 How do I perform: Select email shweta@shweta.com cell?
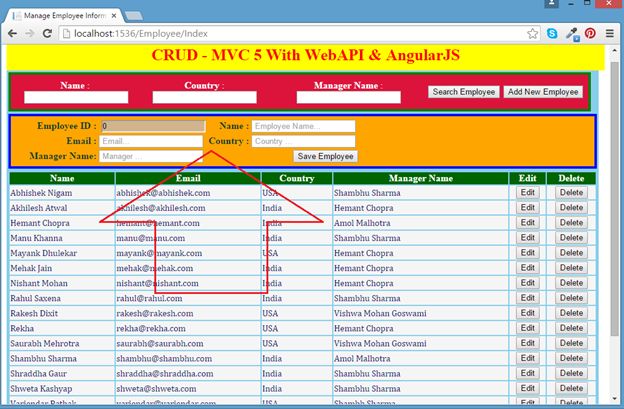tap(188, 389)
